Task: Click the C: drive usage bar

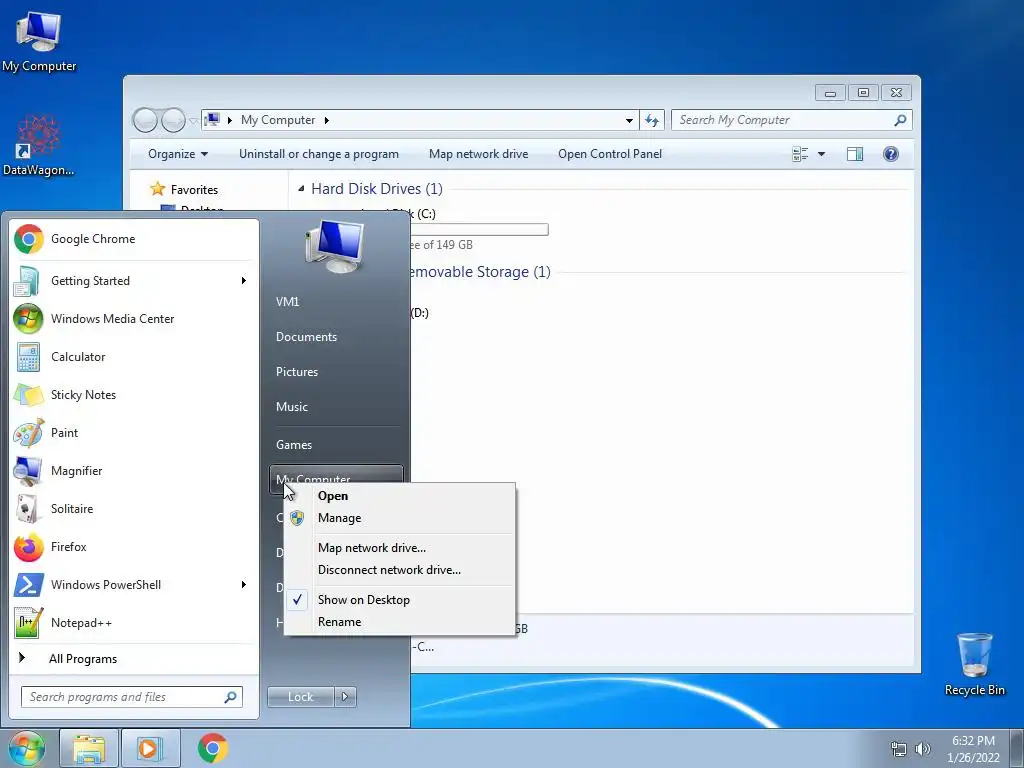Action: 479,230
